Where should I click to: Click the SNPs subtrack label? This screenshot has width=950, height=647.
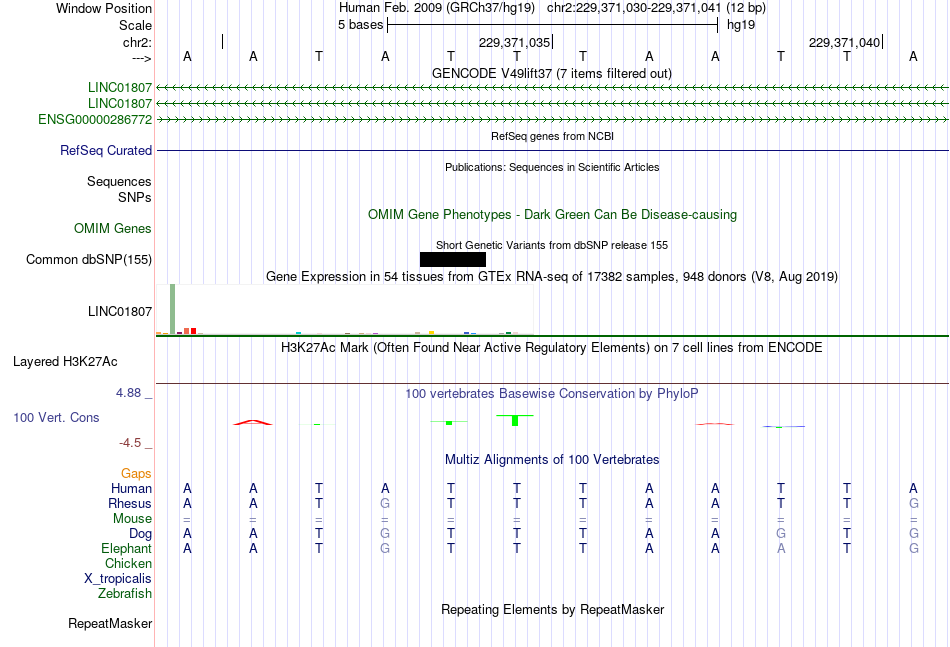coord(135,197)
